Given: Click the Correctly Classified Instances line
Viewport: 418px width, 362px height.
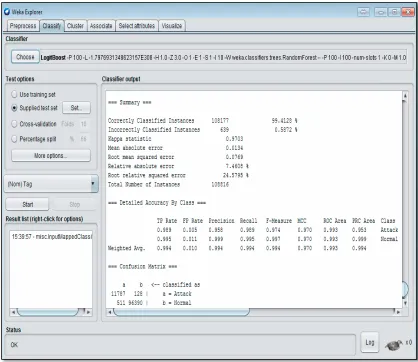Looking at the screenshot, I should pyautogui.click(x=202, y=120).
